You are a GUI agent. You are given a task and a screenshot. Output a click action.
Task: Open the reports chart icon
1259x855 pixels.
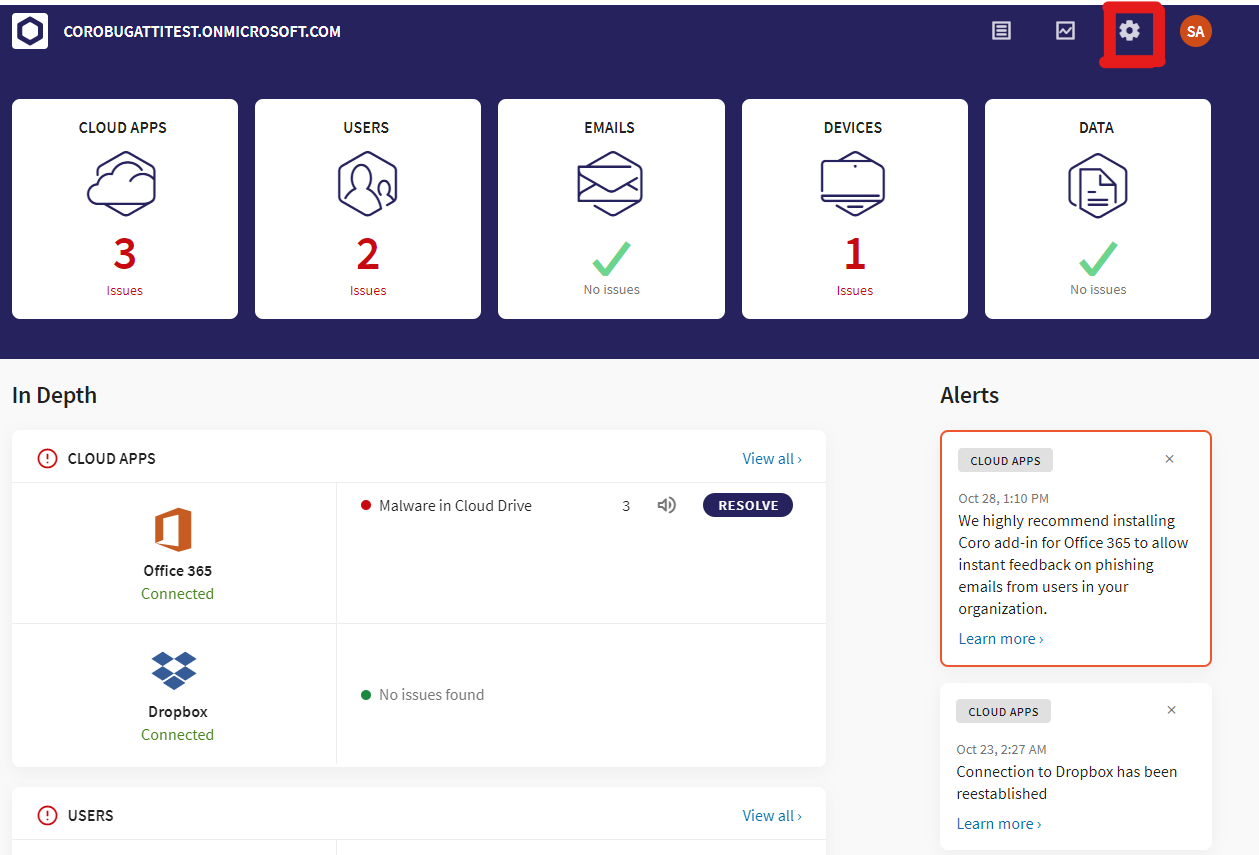click(x=1065, y=30)
